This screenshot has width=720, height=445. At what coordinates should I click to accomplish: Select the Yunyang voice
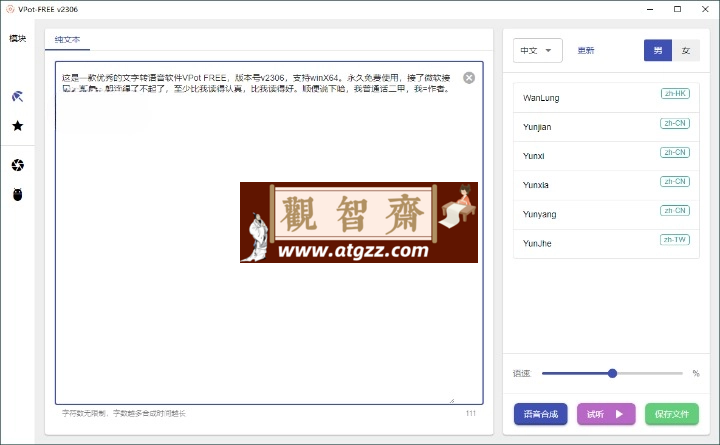(x=606, y=214)
